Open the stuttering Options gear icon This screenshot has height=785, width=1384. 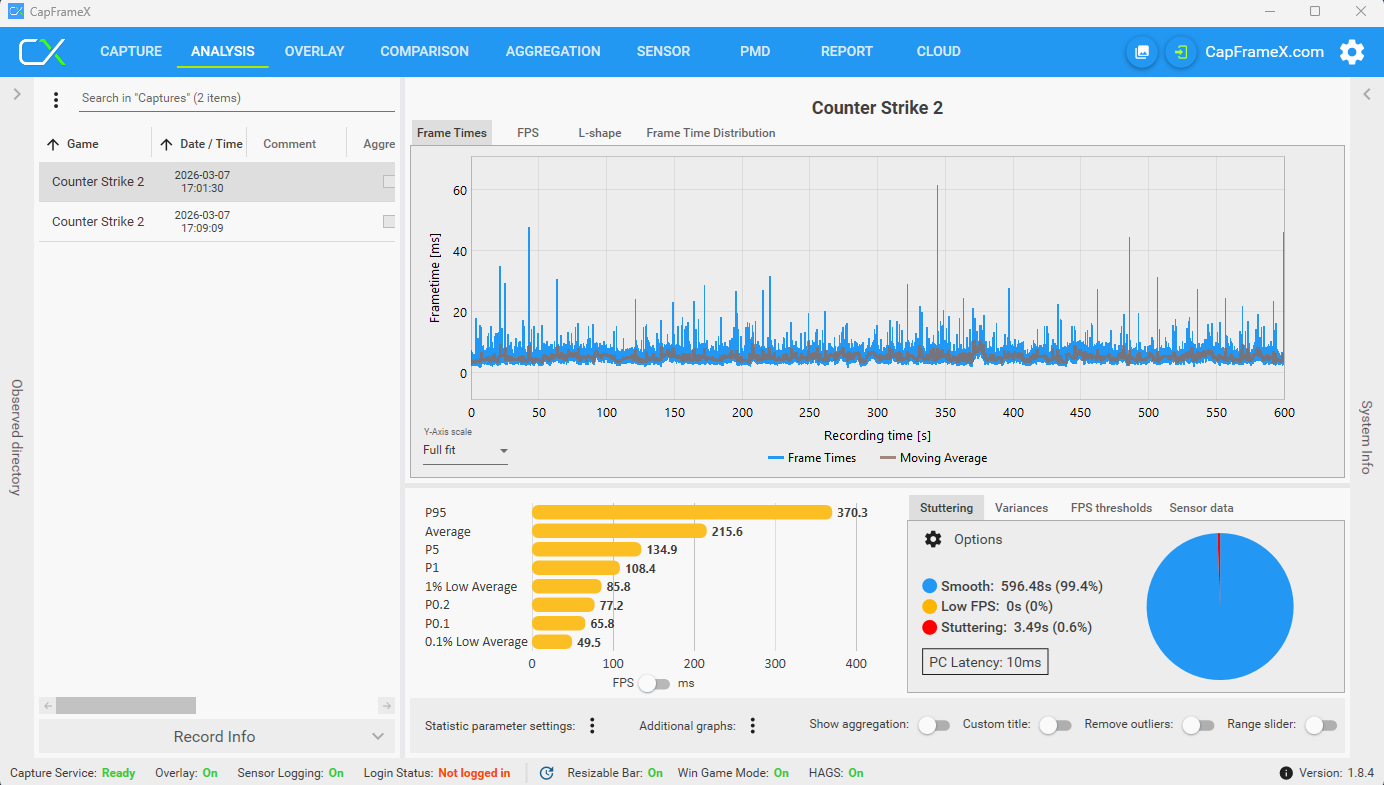[933, 539]
